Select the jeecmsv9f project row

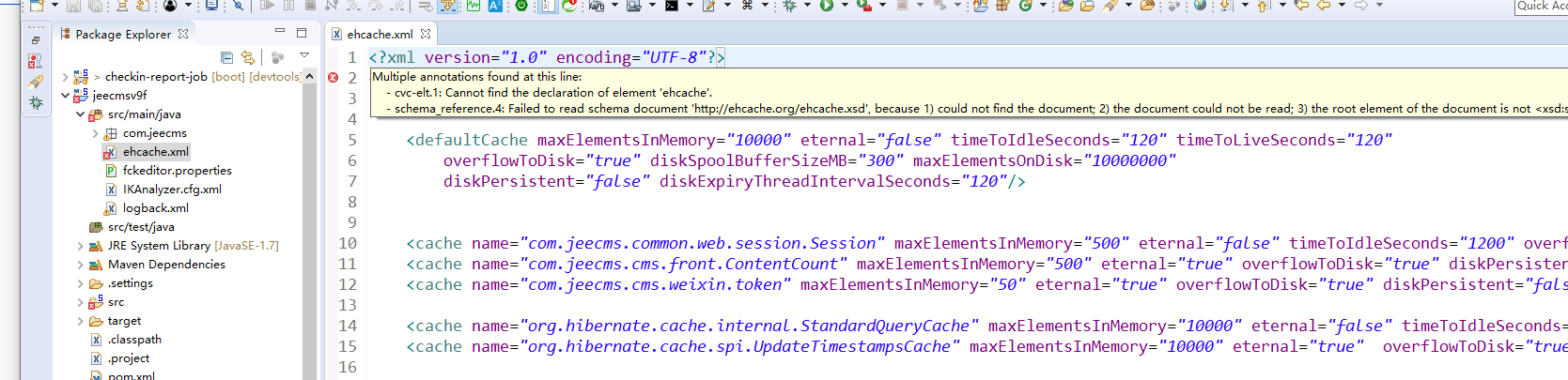coord(119,95)
